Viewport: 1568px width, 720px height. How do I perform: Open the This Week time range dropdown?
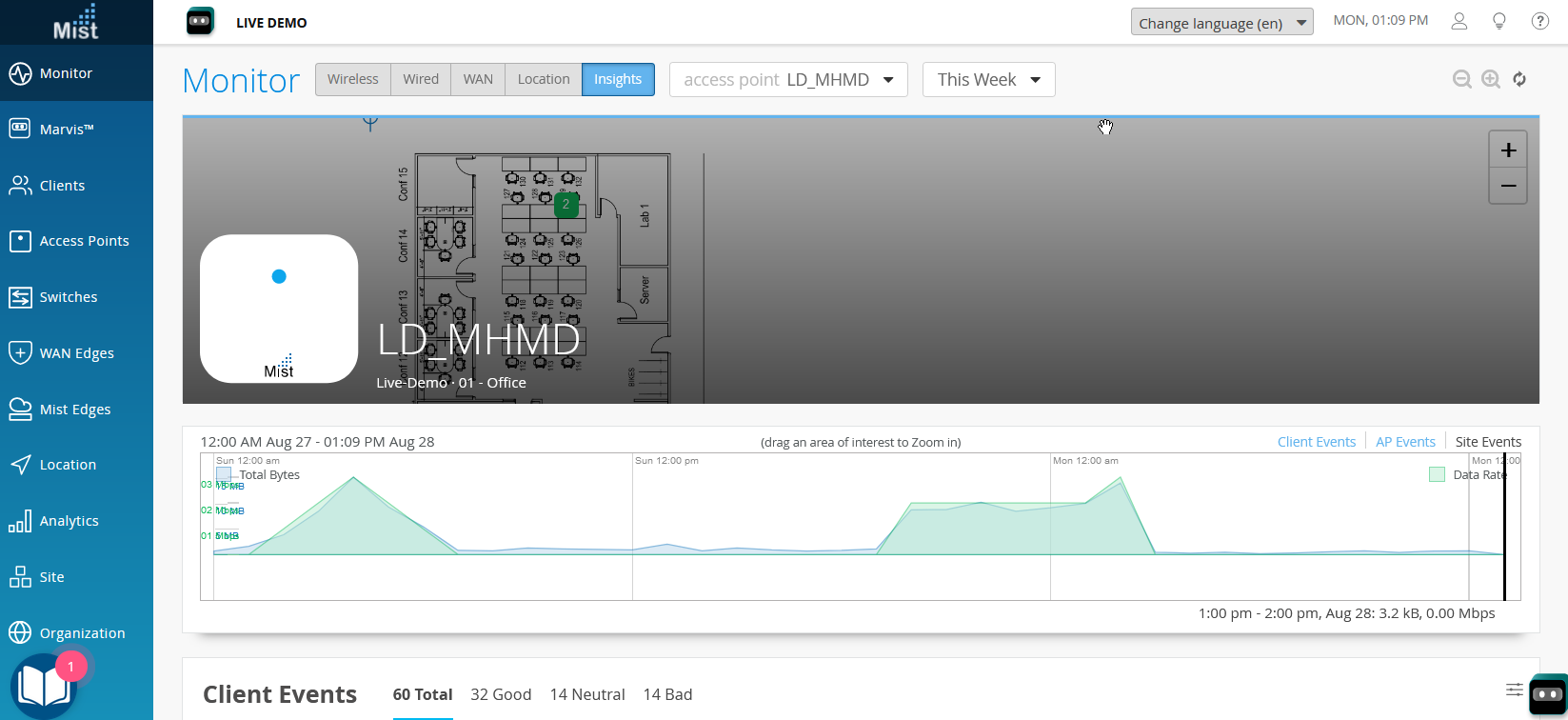(989, 80)
